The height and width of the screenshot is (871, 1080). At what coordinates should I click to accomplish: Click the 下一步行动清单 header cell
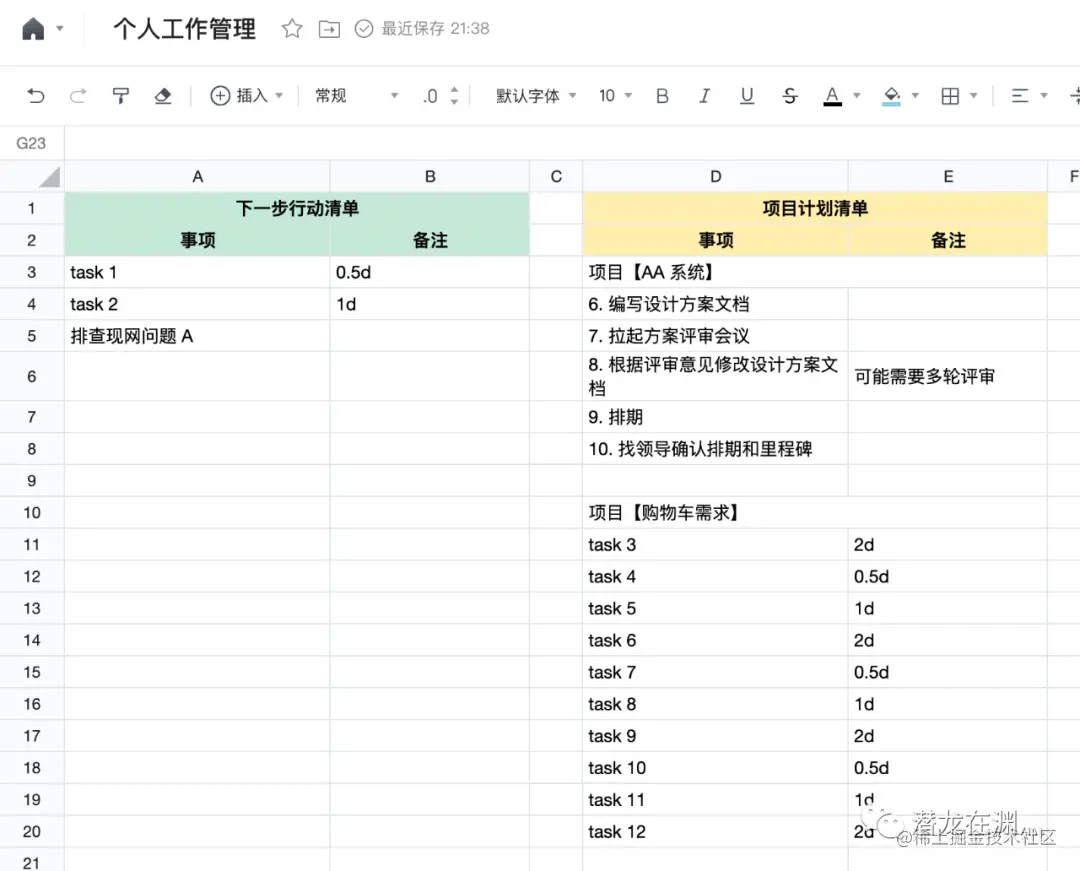click(x=297, y=208)
